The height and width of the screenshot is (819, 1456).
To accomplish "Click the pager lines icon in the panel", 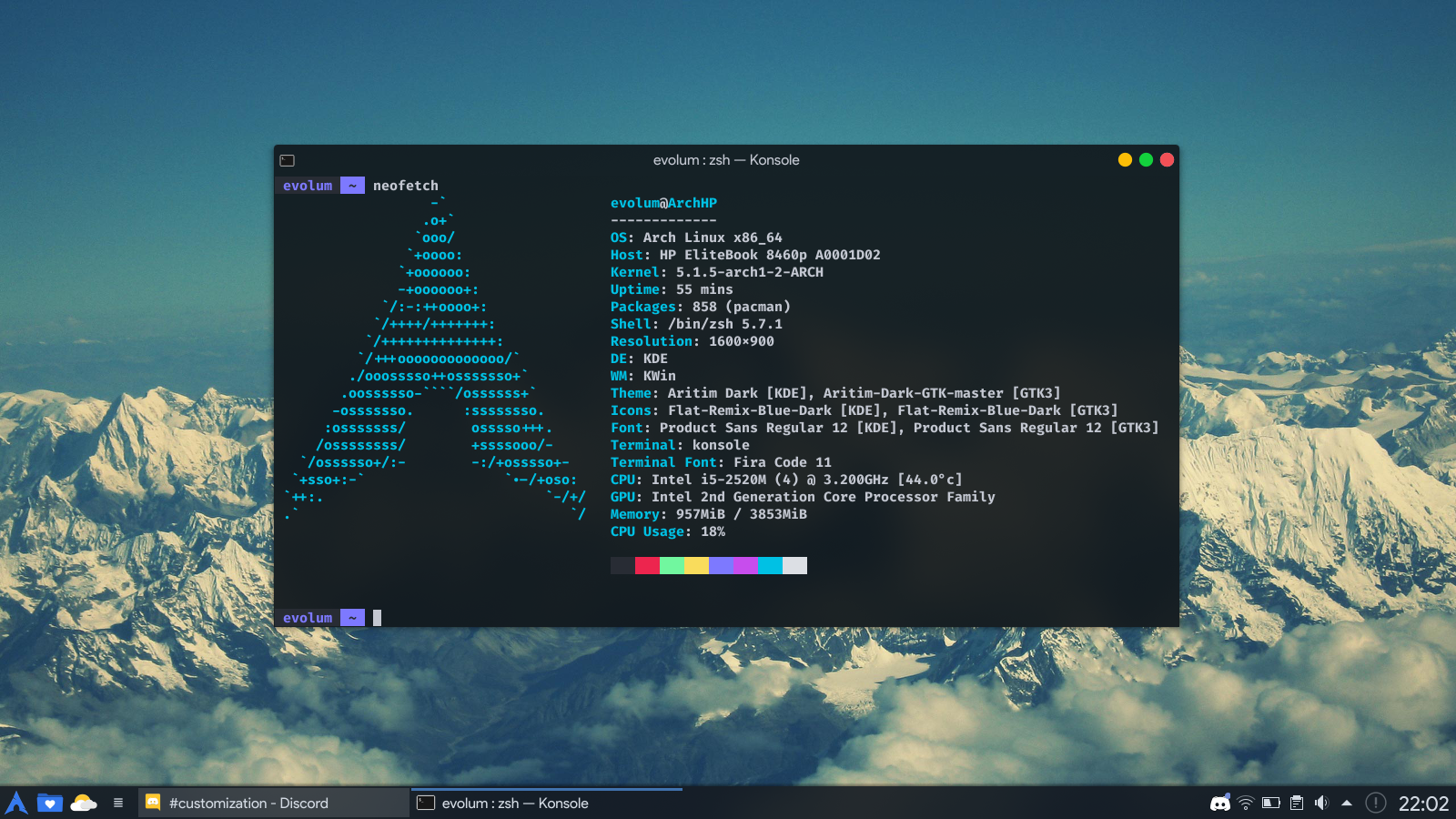I will pyautogui.click(x=118, y=803).
